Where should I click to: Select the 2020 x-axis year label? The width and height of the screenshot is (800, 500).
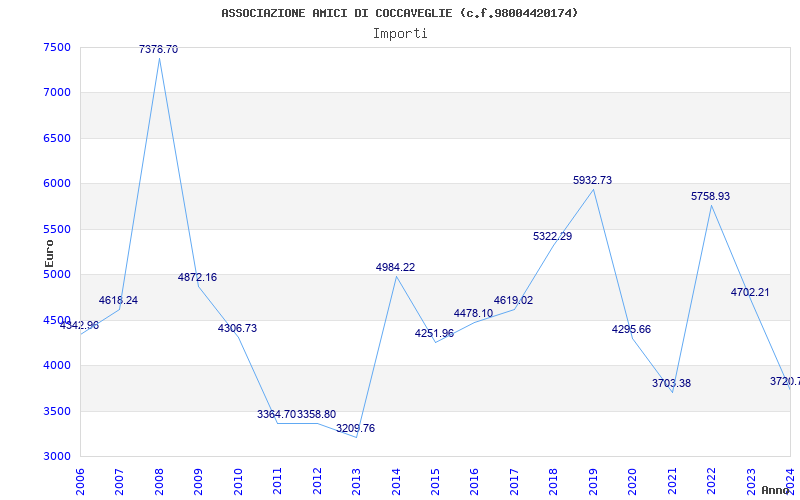pyautogui.click(x=633, y=482)
